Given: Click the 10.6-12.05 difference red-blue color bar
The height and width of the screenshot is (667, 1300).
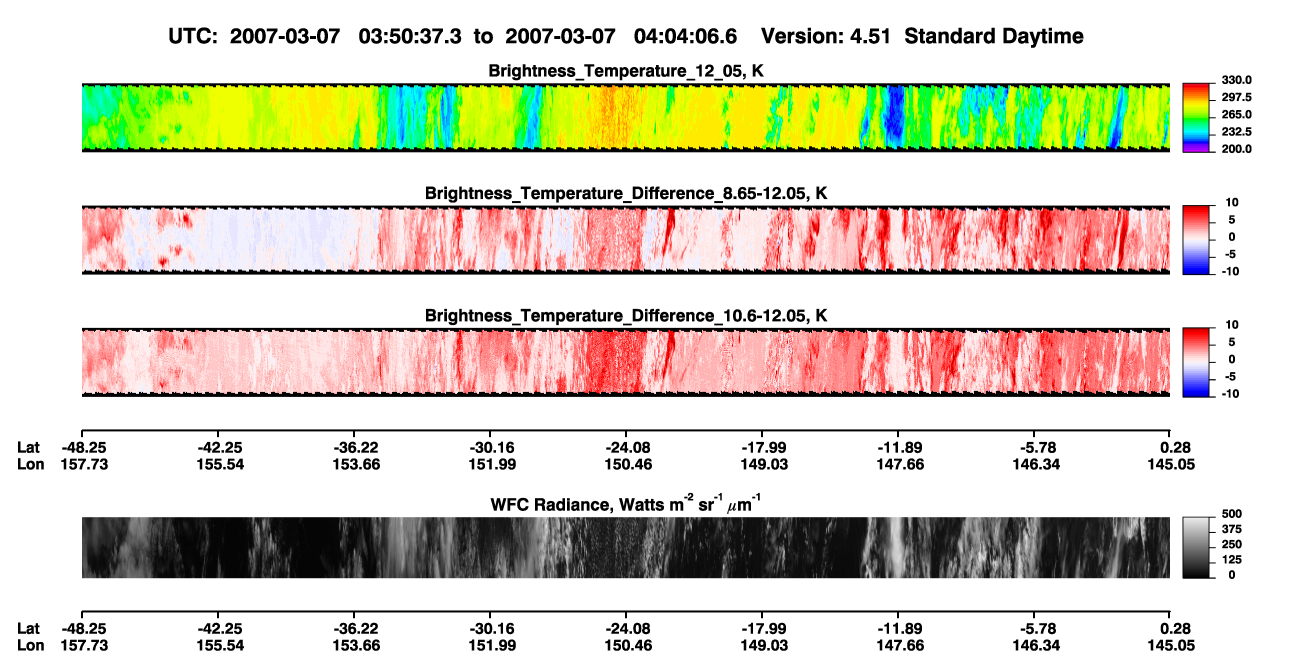Looking at the screenshot, I should pos(1196,362).
